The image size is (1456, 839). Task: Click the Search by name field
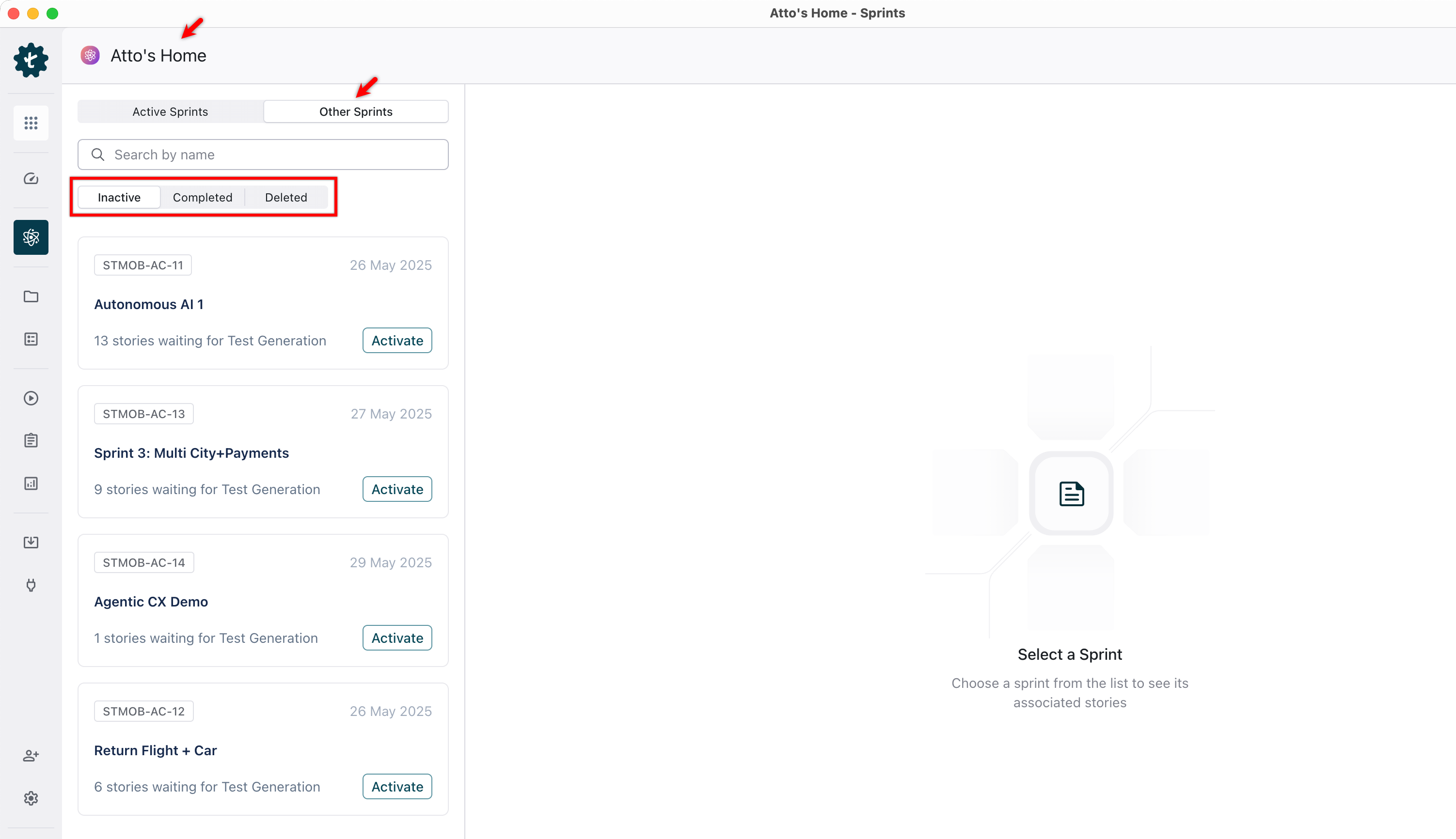point(263,155)
